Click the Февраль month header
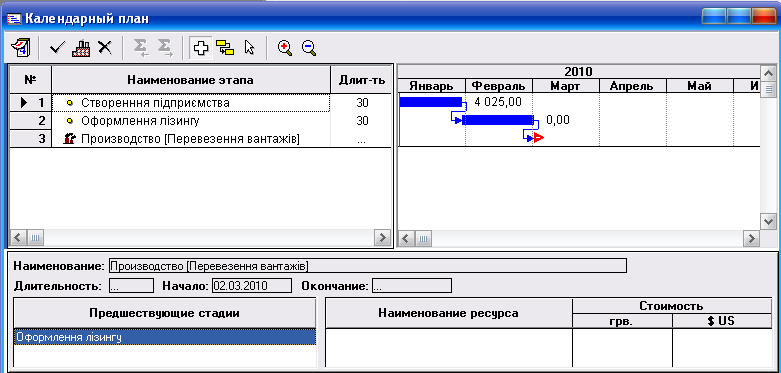The image size is (781, 373). point(499,86)
